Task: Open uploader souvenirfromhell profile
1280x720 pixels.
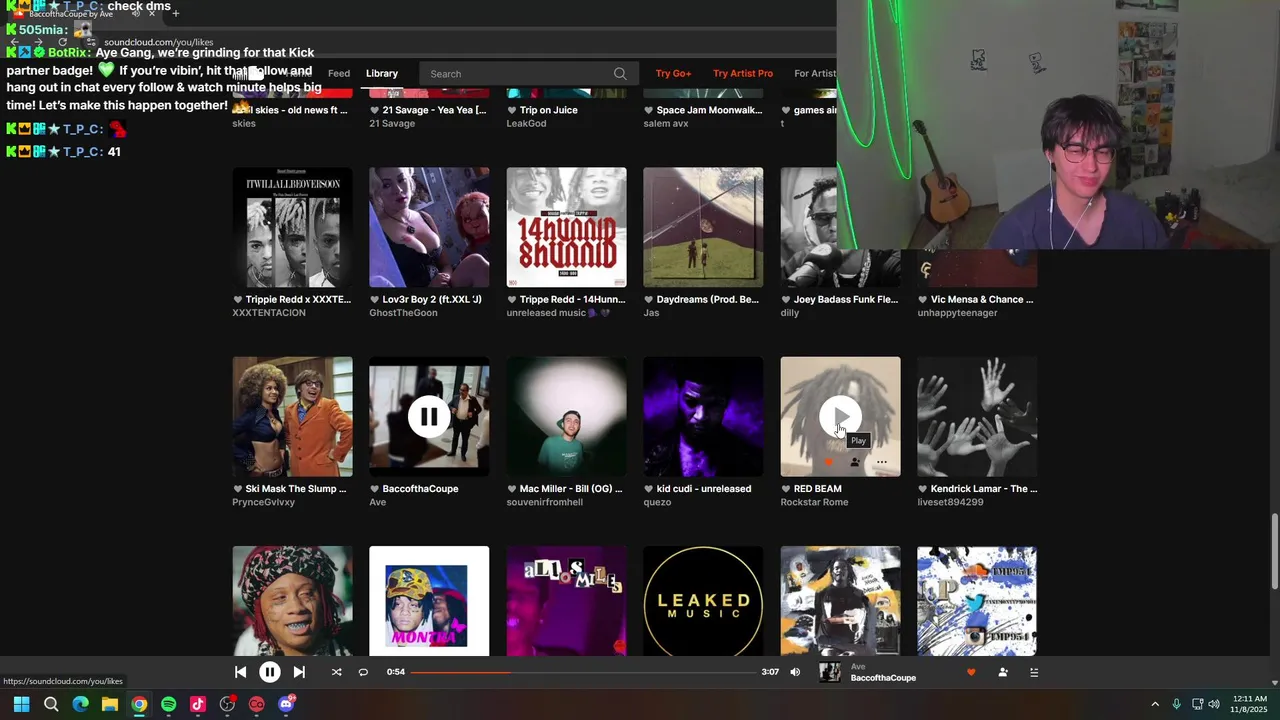Action: 544,502
